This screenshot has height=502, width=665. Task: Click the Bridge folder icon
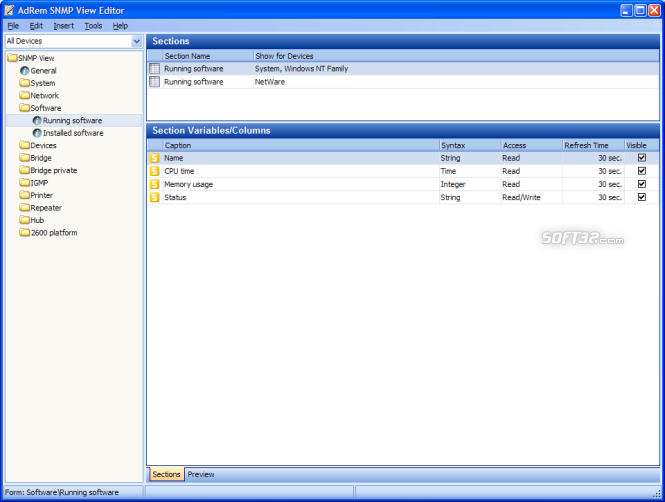tap(25, 158)
